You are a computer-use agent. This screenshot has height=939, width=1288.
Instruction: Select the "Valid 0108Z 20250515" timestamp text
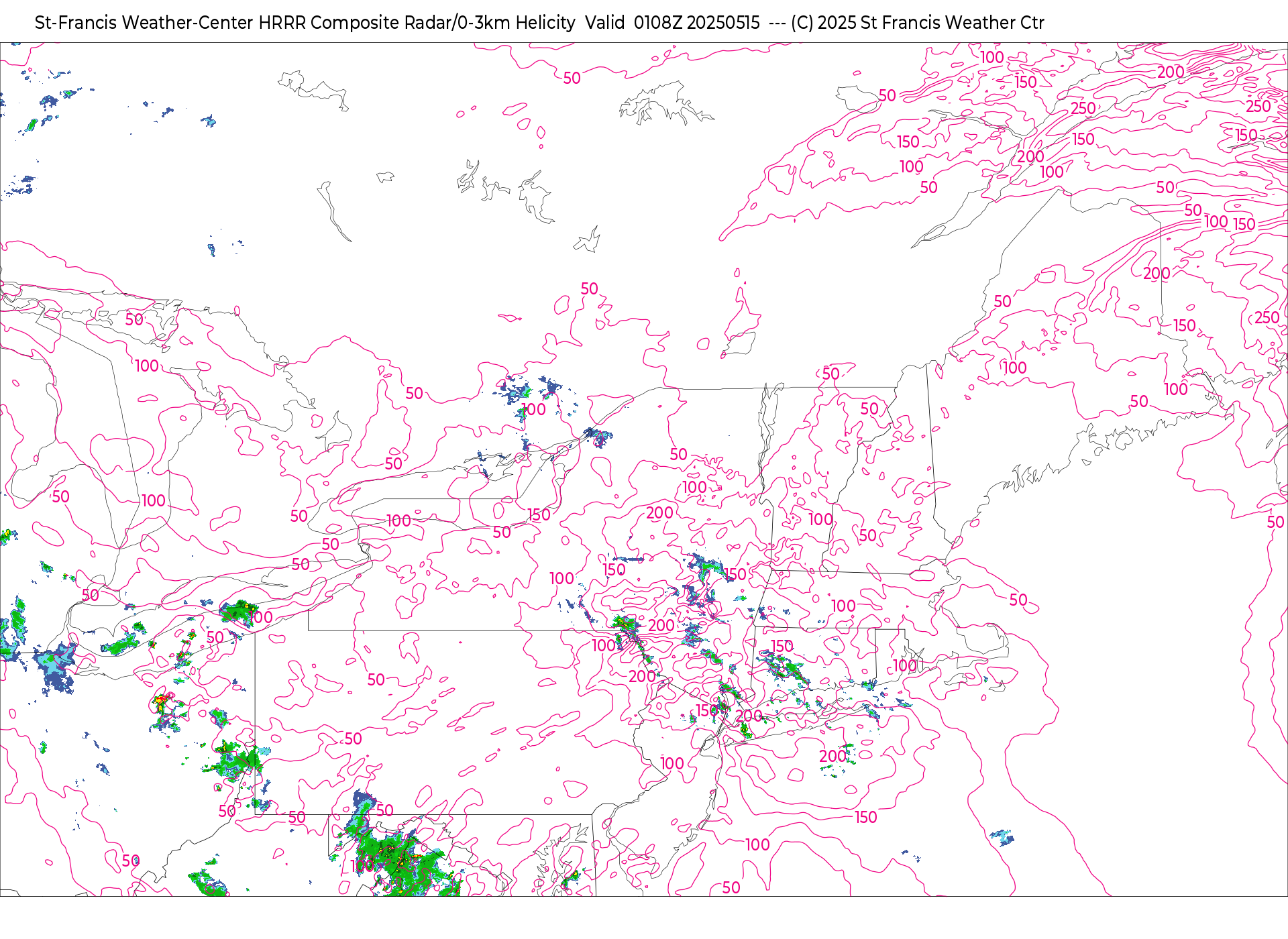point(672,23)
